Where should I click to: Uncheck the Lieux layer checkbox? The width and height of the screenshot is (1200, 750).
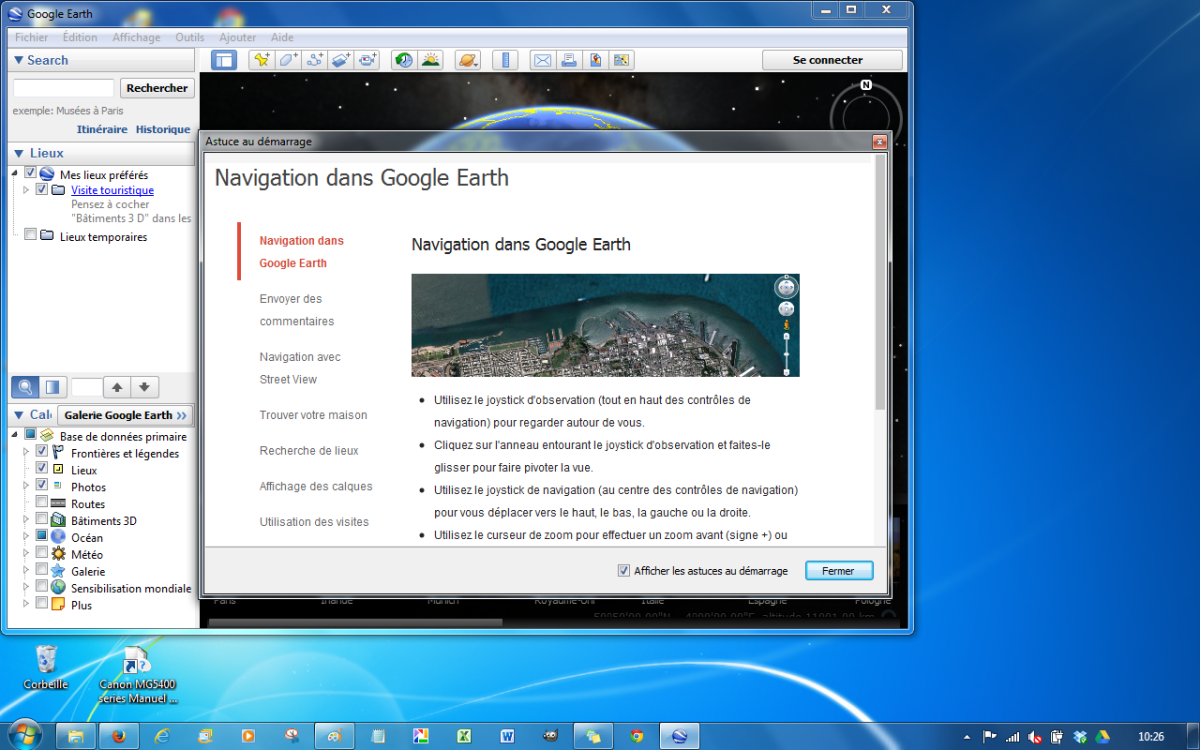pyautogui.click(x=42, y=468)
